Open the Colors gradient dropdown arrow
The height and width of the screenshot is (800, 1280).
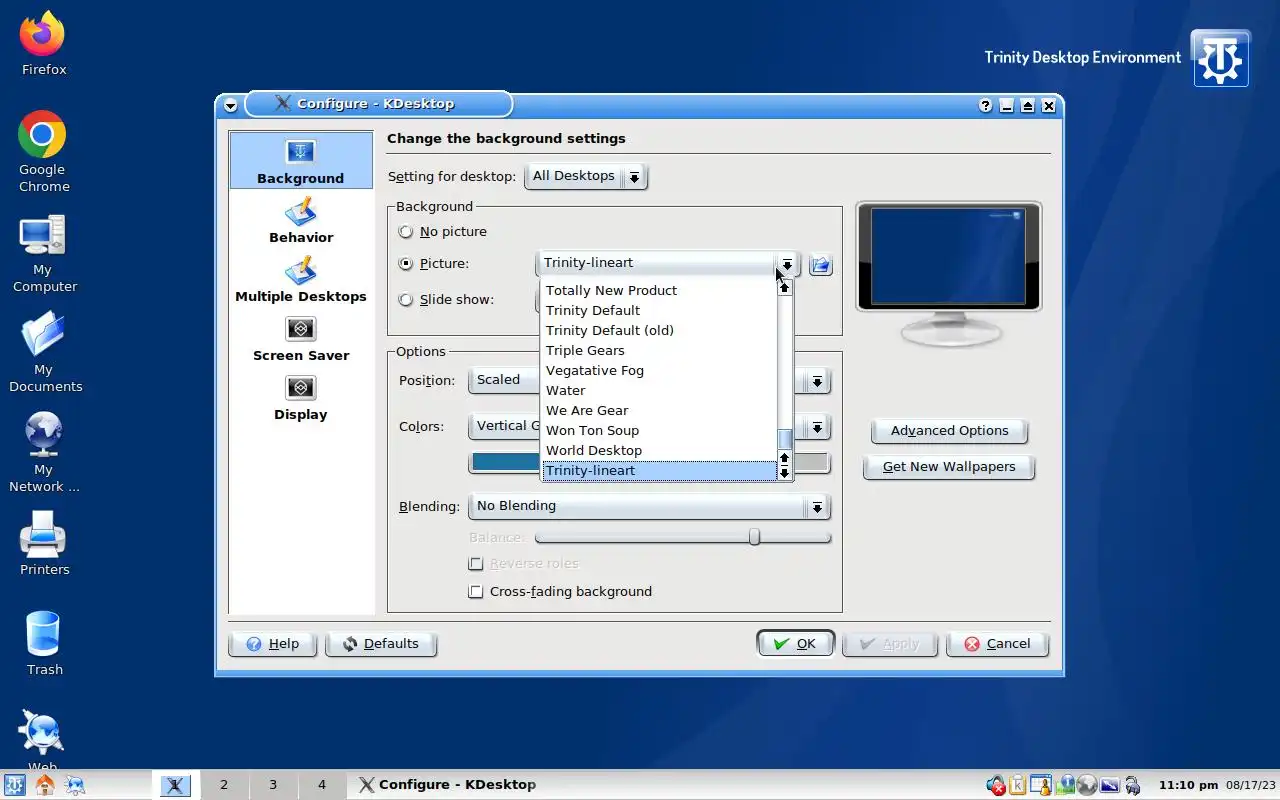[817, 427]
